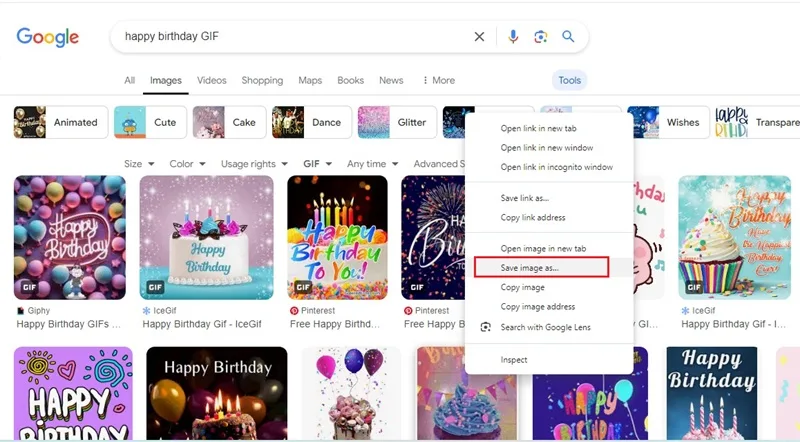Open the Usage rights dropdown
The width and height of the screenshot is (800, 442).
click(x=254, y=164)
